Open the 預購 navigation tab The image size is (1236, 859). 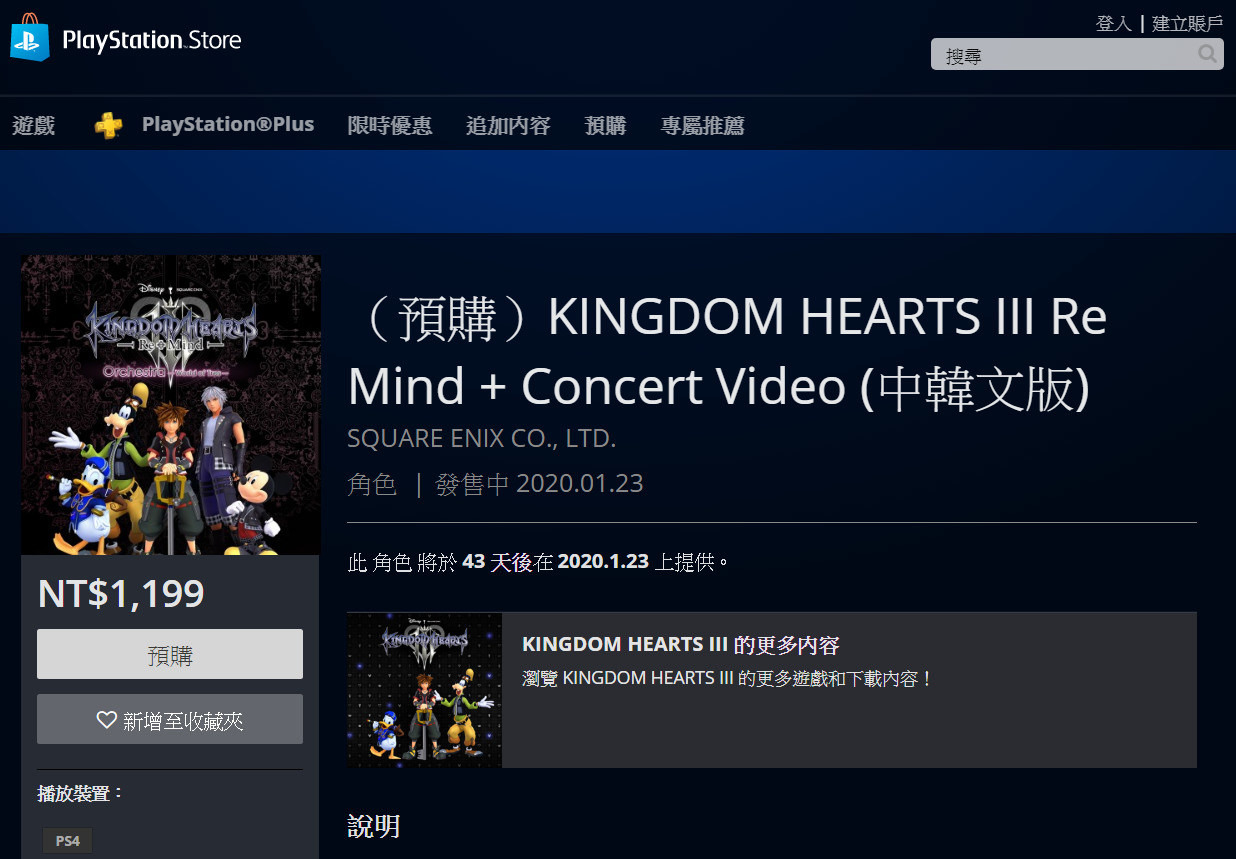(x=605, y=125)
